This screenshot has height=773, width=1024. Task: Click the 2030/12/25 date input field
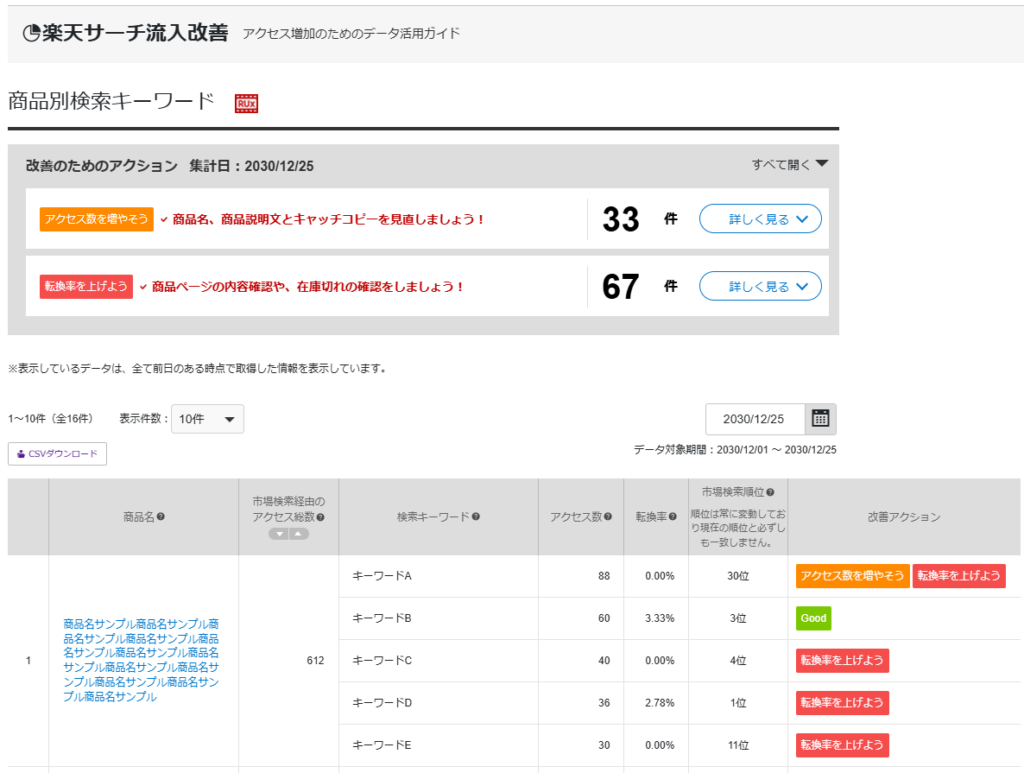[754, 419]
